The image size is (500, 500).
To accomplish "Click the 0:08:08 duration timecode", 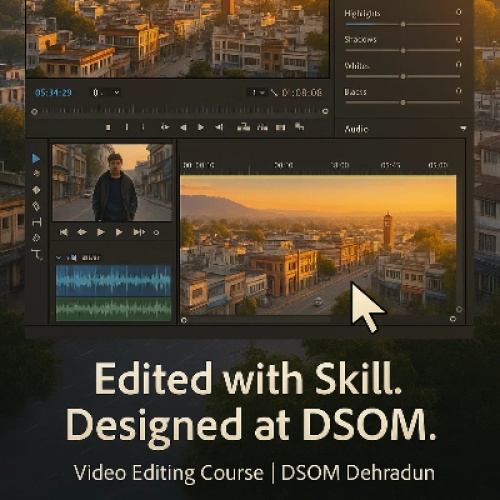I will click(302, 92).
